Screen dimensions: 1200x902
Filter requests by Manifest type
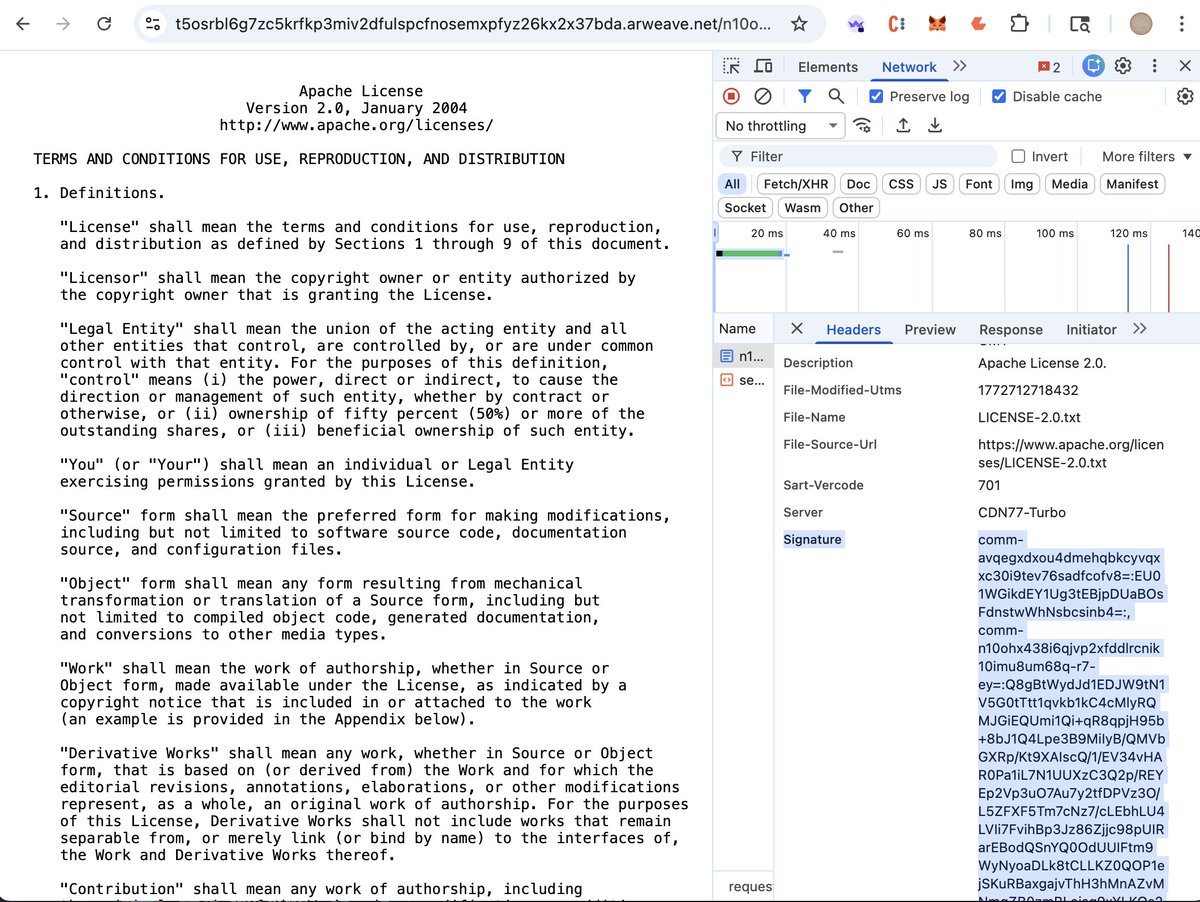point(1133,184)
